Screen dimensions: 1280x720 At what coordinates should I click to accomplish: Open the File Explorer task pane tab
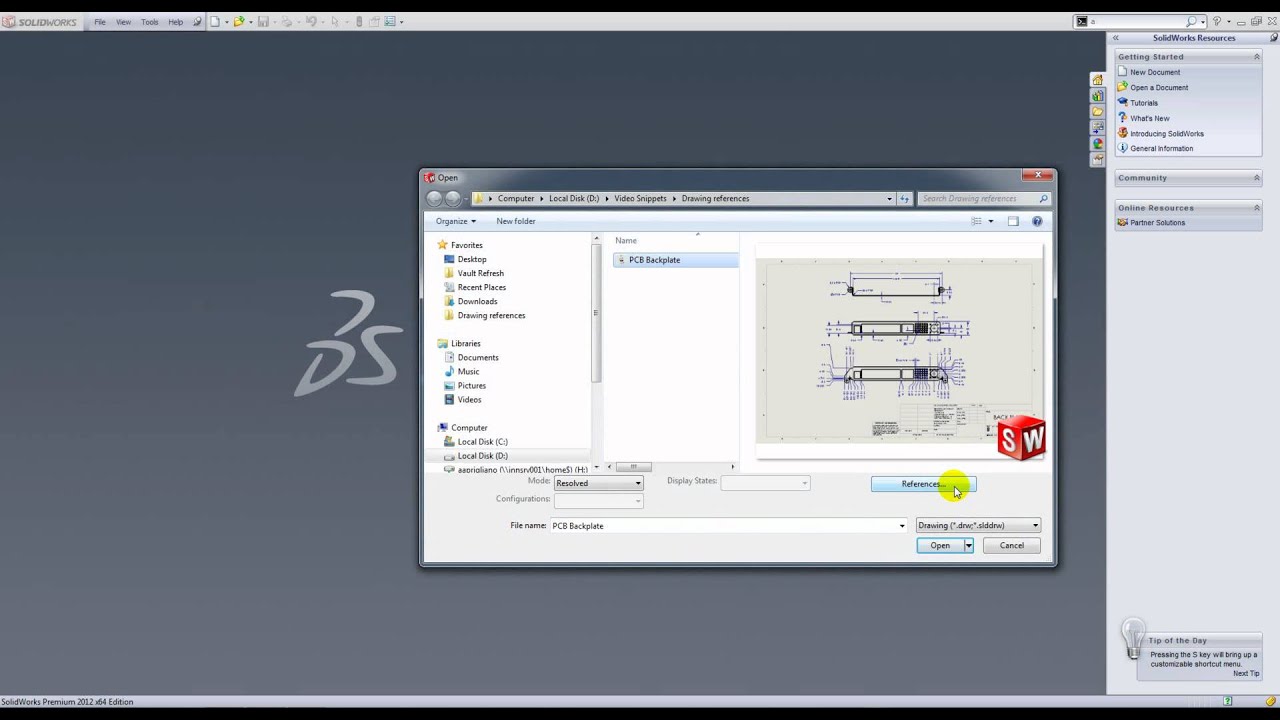pos(1097,112)
